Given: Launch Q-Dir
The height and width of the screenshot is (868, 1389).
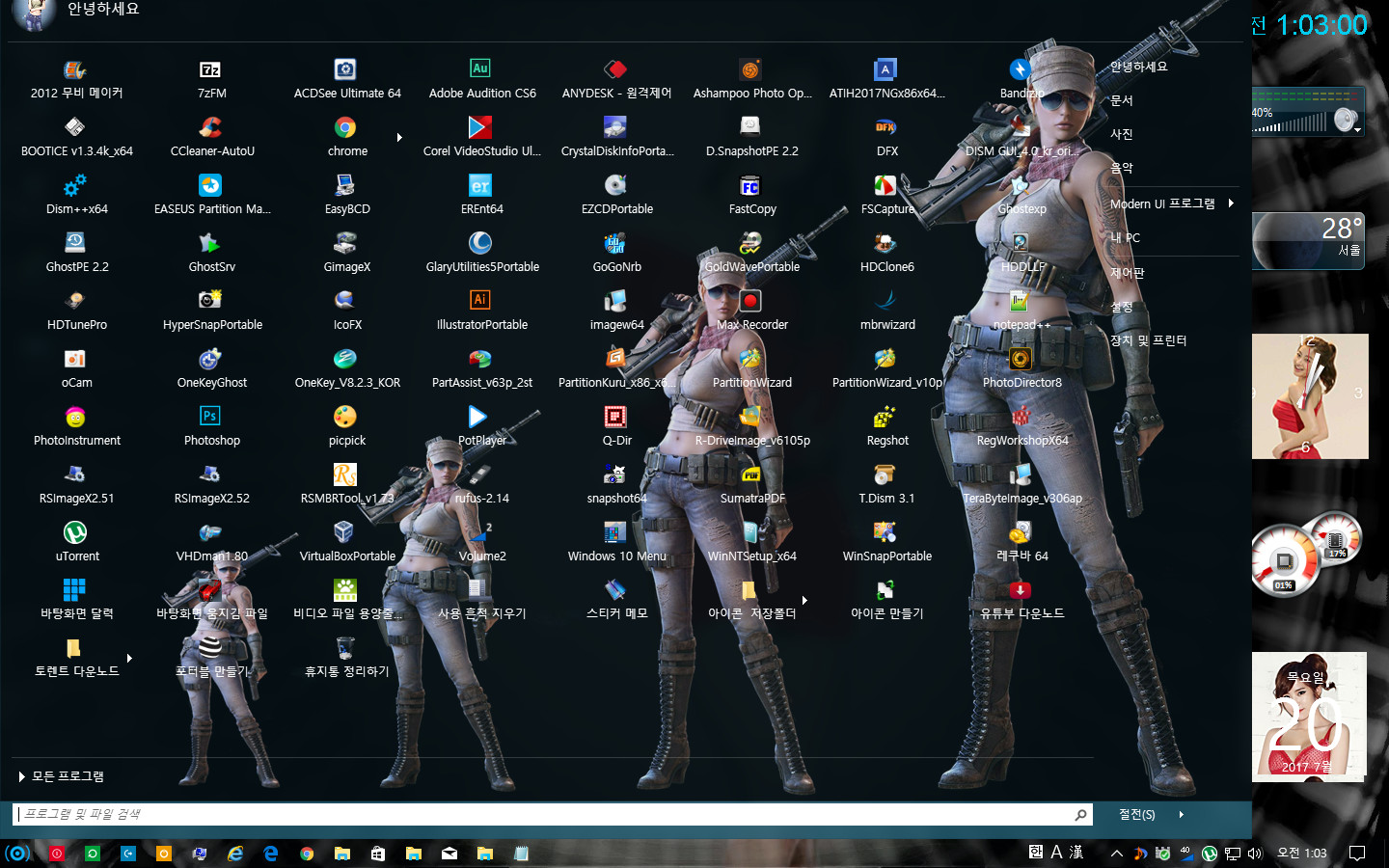Looking at the screenshot, I should coord(616,426).
